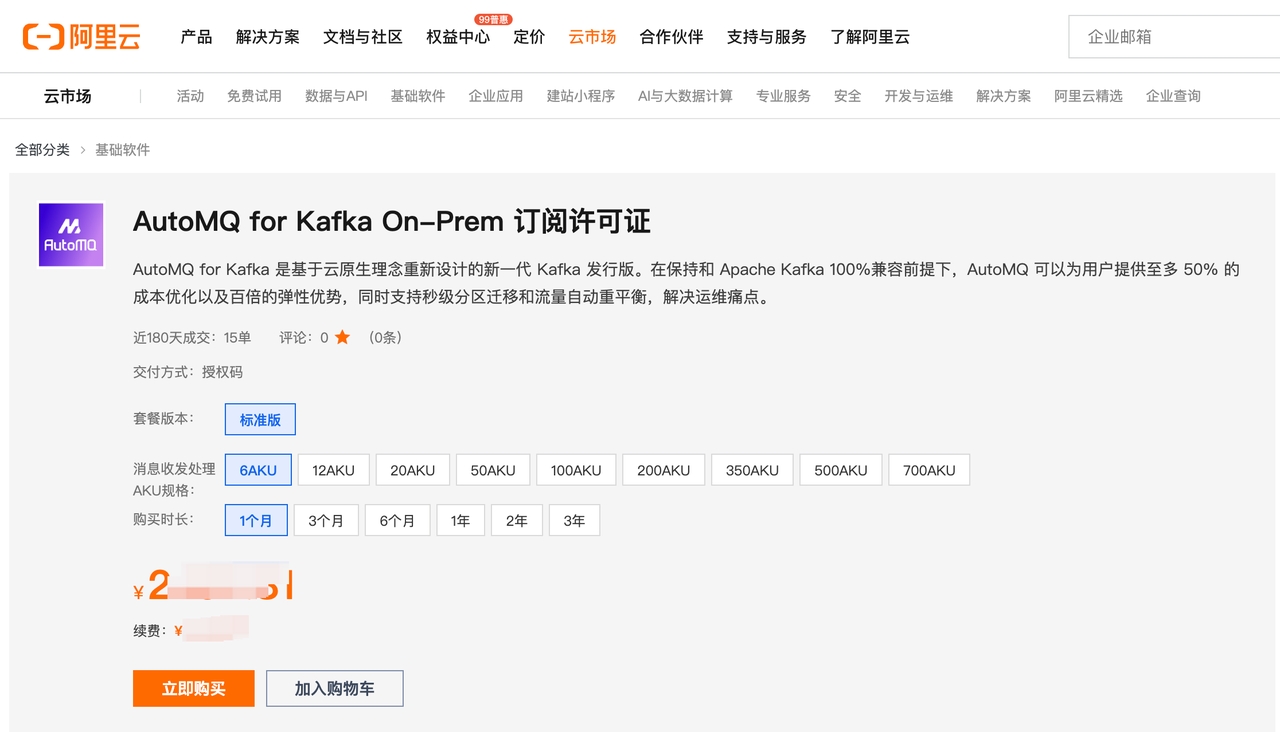Open the 数据与API marketplace tab
The width and height of the screenshot is (1280, 732).
coord(336,96)
